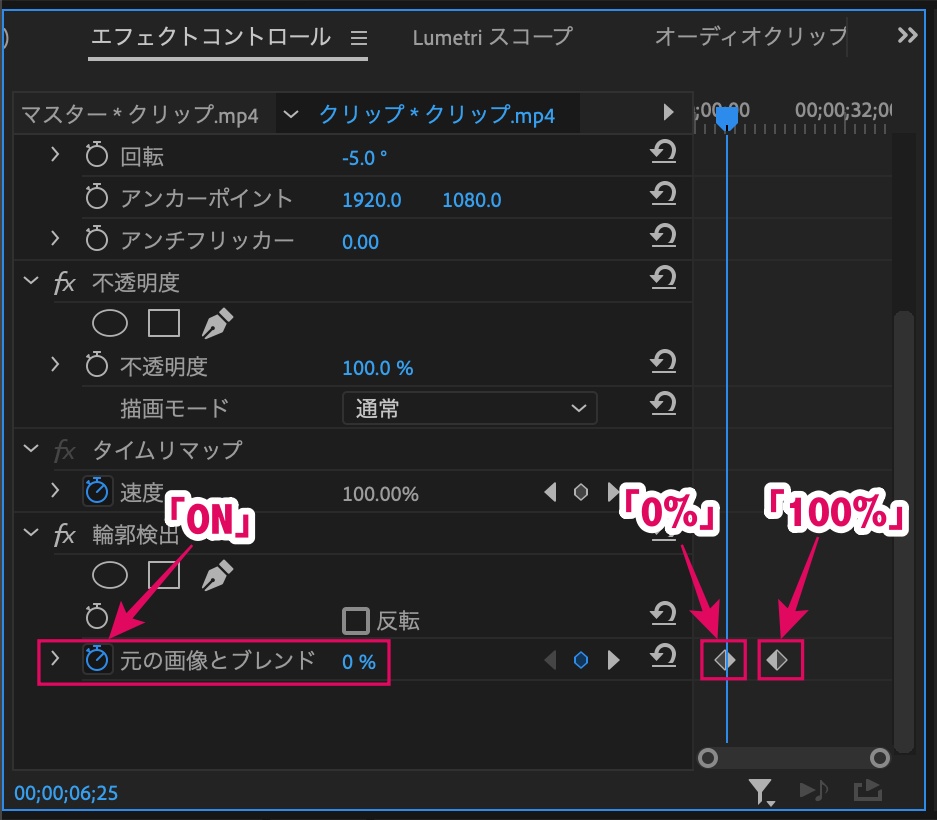937x820 pixels.
Task: Select クリップ * クリップ.mp4 clip tab
Action: [437, 114]
